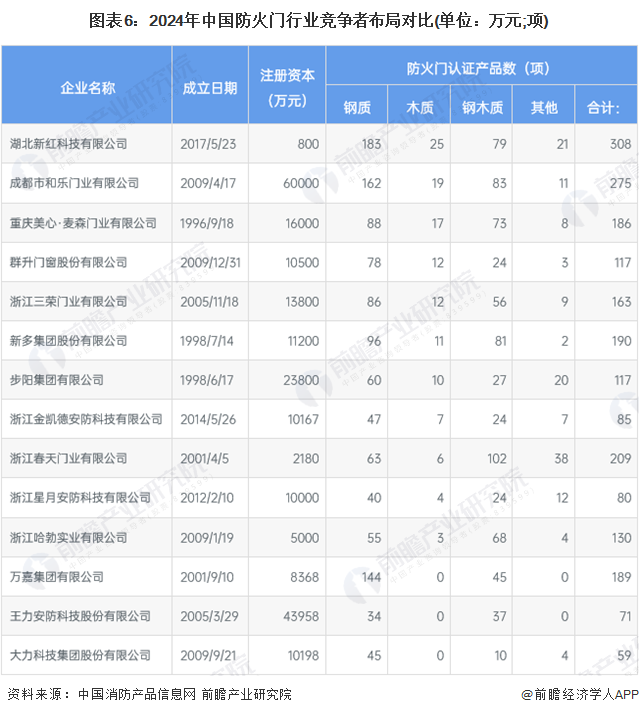Click company name '浙江金凯德安防科技有限公司'
Viewport: 639px width, 715px height.
[x=86, y=420]
